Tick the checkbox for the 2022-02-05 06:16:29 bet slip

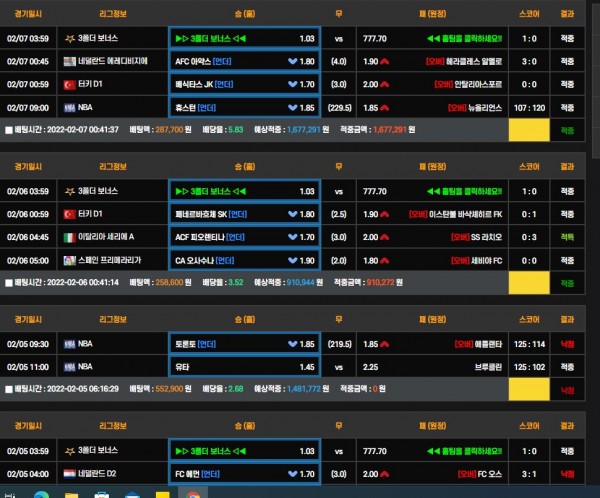(9, 389)
